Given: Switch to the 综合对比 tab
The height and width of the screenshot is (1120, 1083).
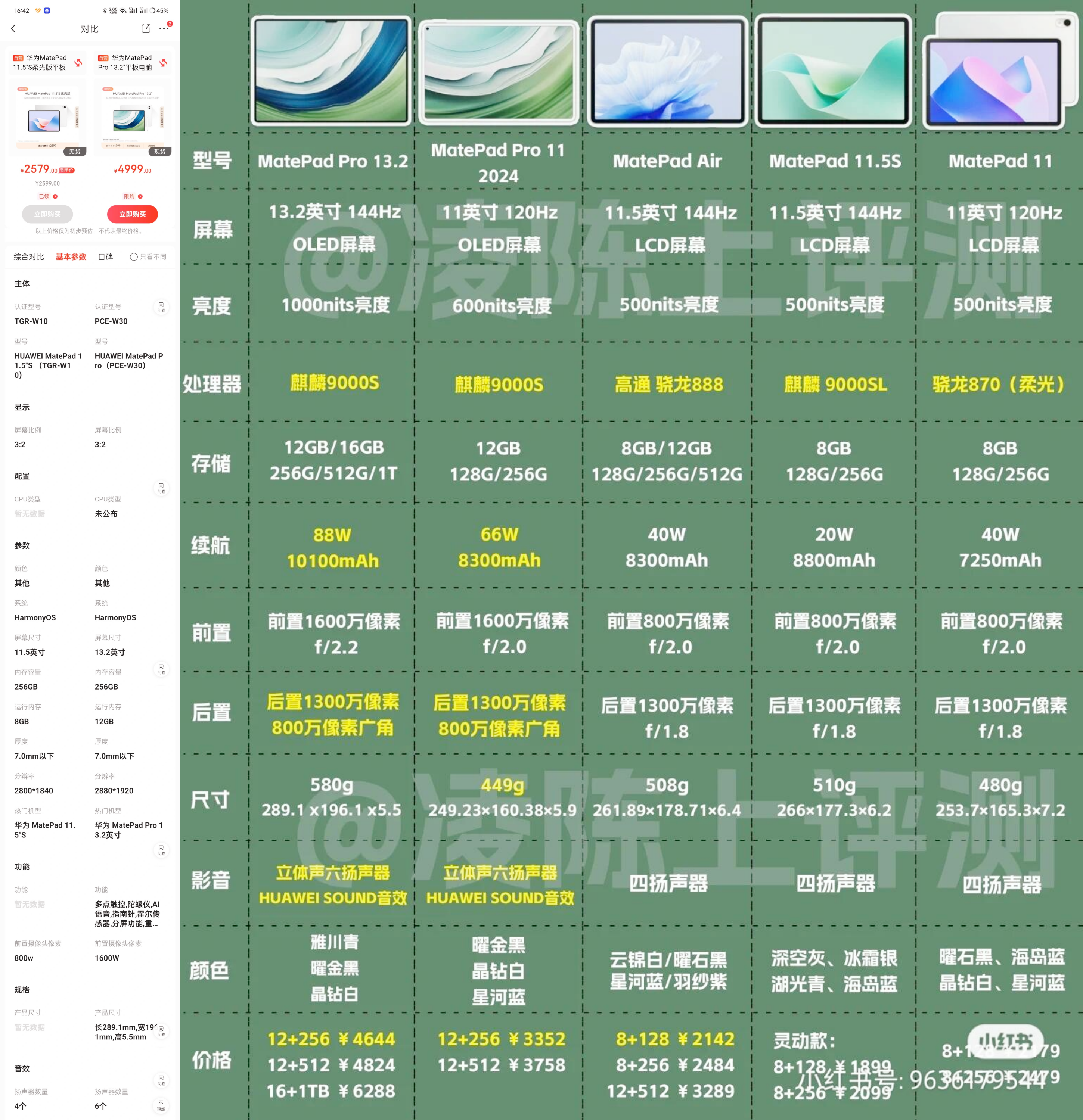Looking at the screenshot, I should click(x=29, y=256).
